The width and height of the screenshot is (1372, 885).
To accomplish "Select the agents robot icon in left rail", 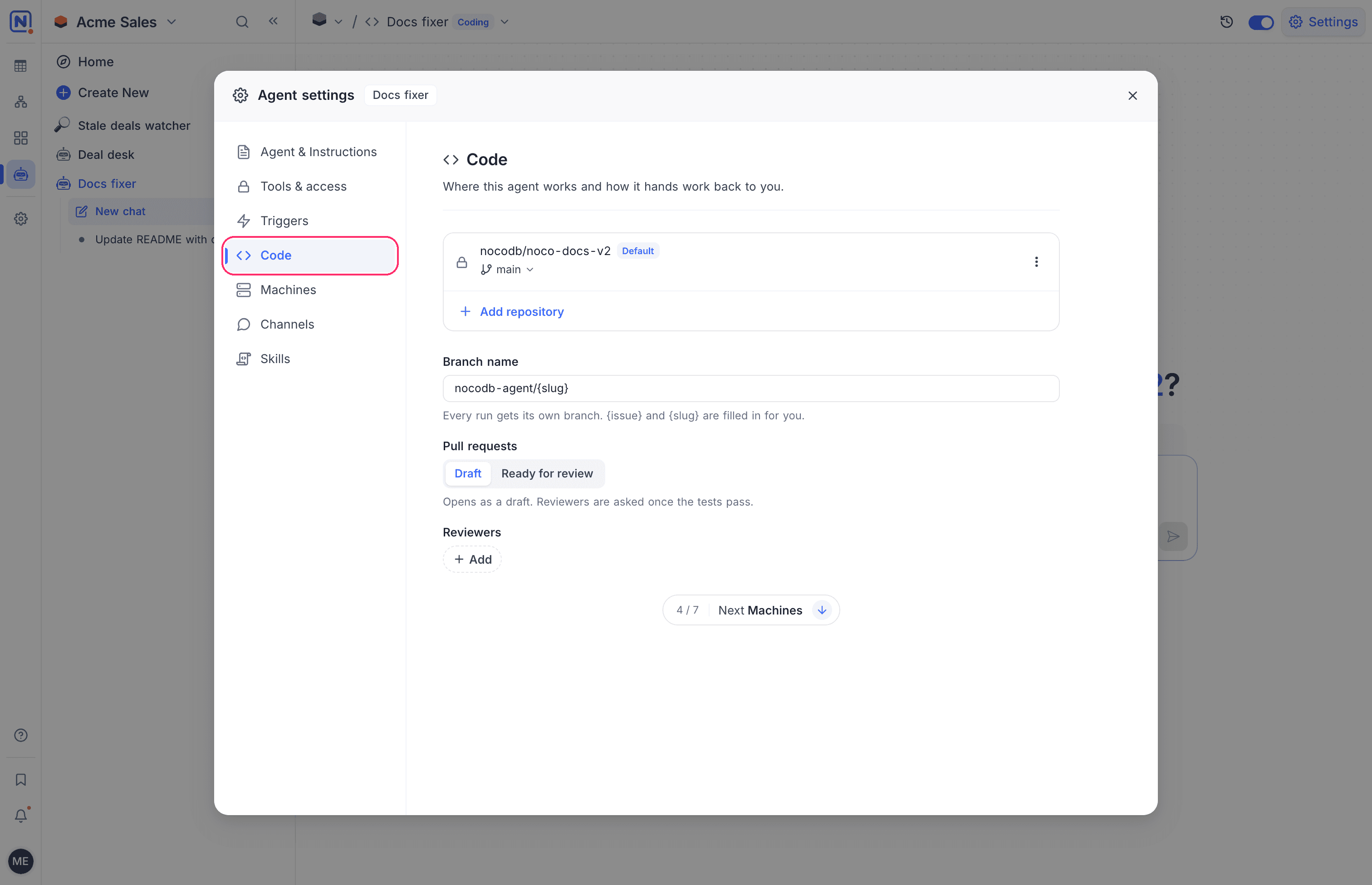I will pos(21,174).
